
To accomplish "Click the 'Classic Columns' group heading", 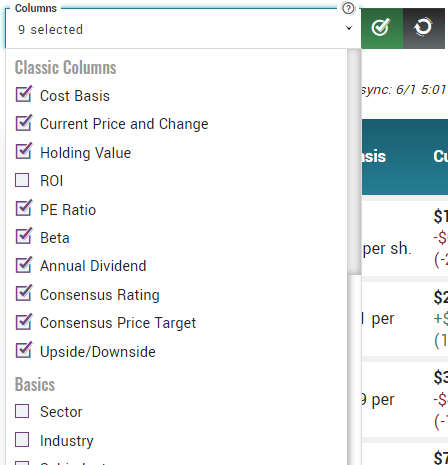I will (x=65, y=68).
